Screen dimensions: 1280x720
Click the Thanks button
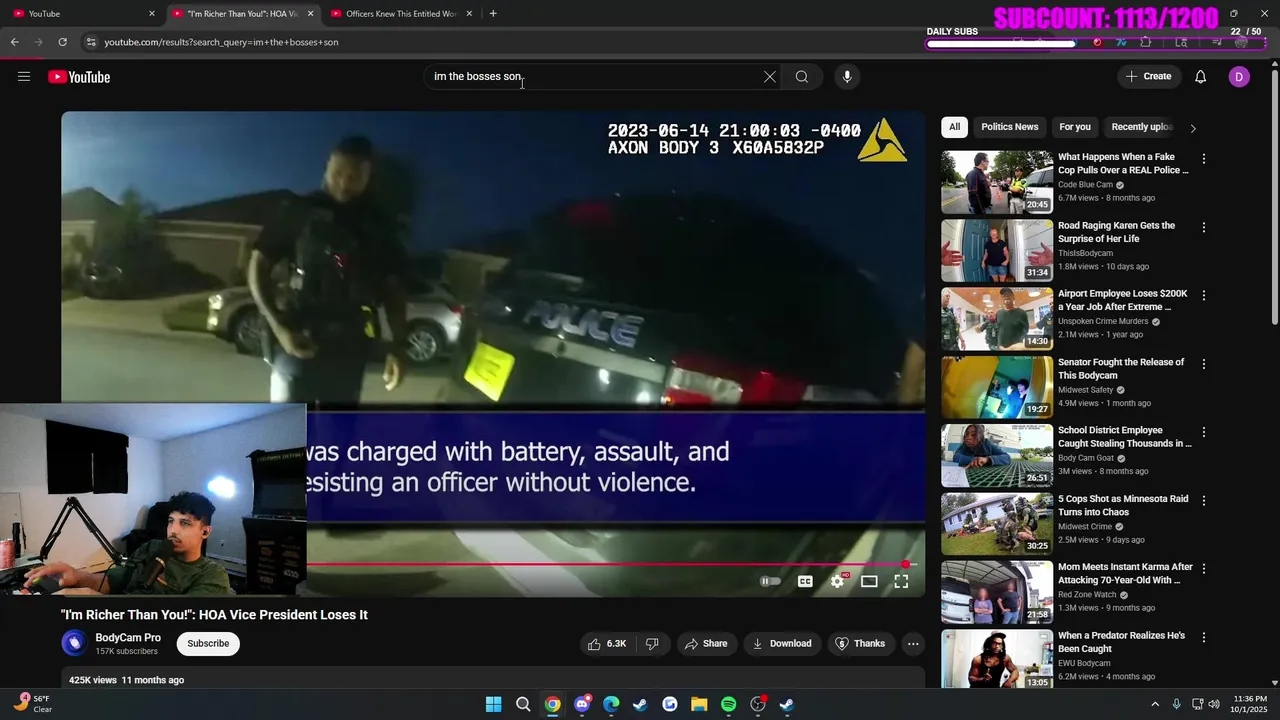point(860,644)
